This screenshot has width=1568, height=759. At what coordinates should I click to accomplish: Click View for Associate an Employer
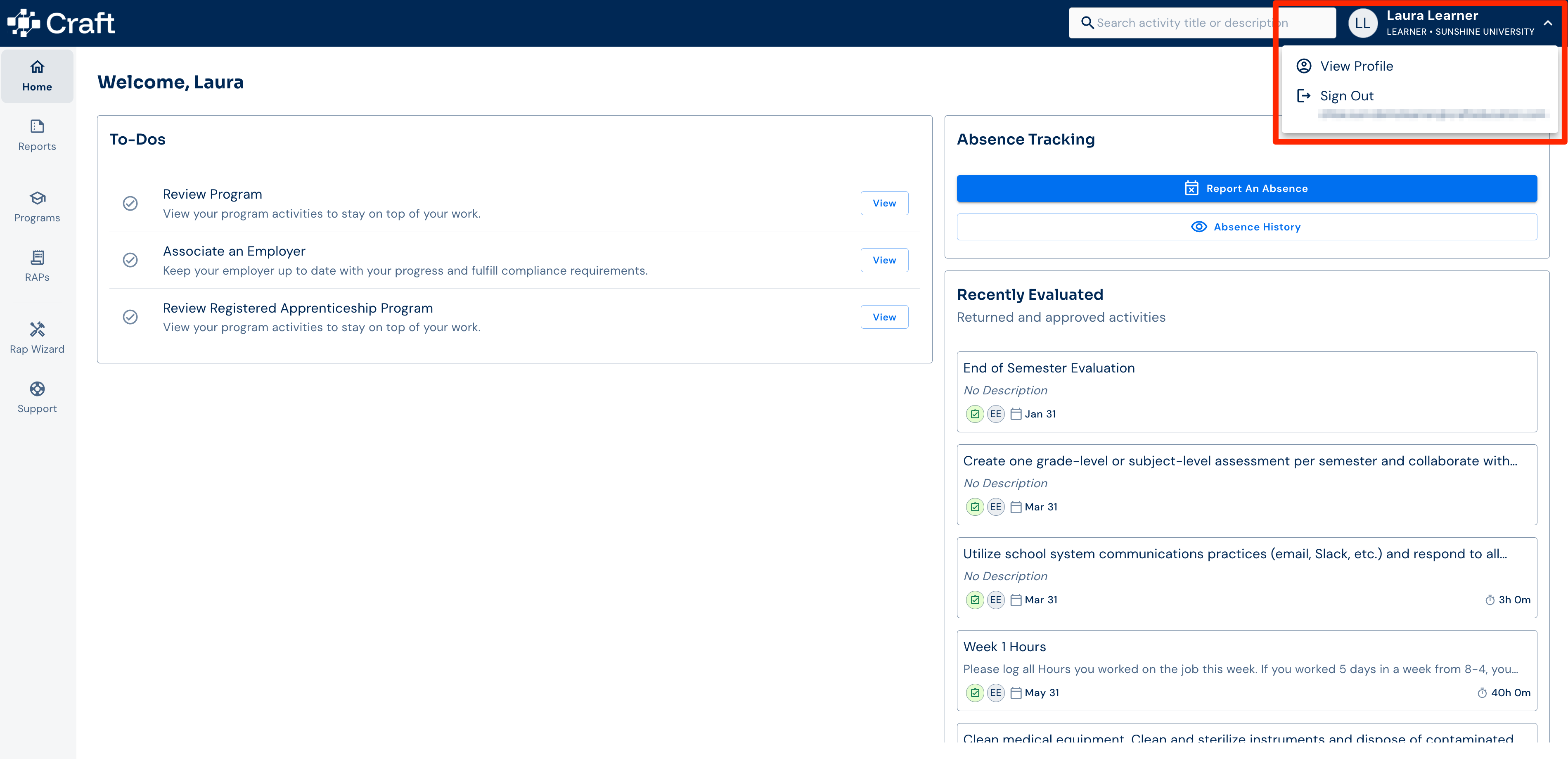(884, 261)
